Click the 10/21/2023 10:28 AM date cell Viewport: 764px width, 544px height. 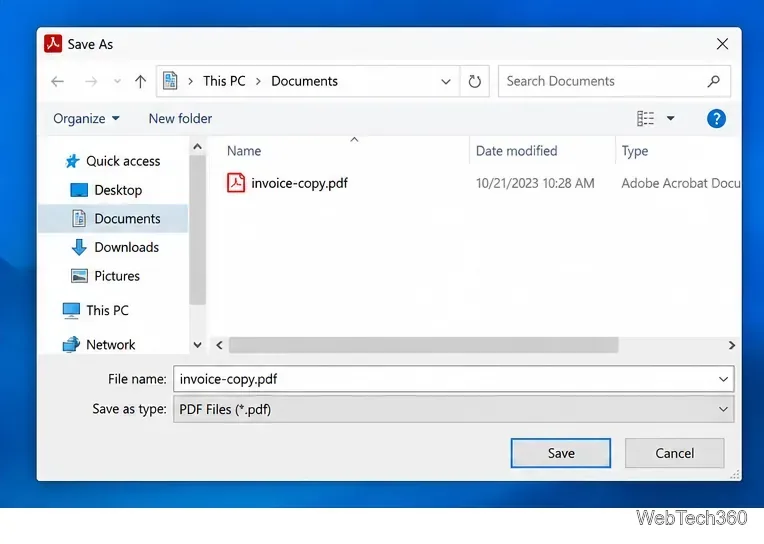(535, 183)
